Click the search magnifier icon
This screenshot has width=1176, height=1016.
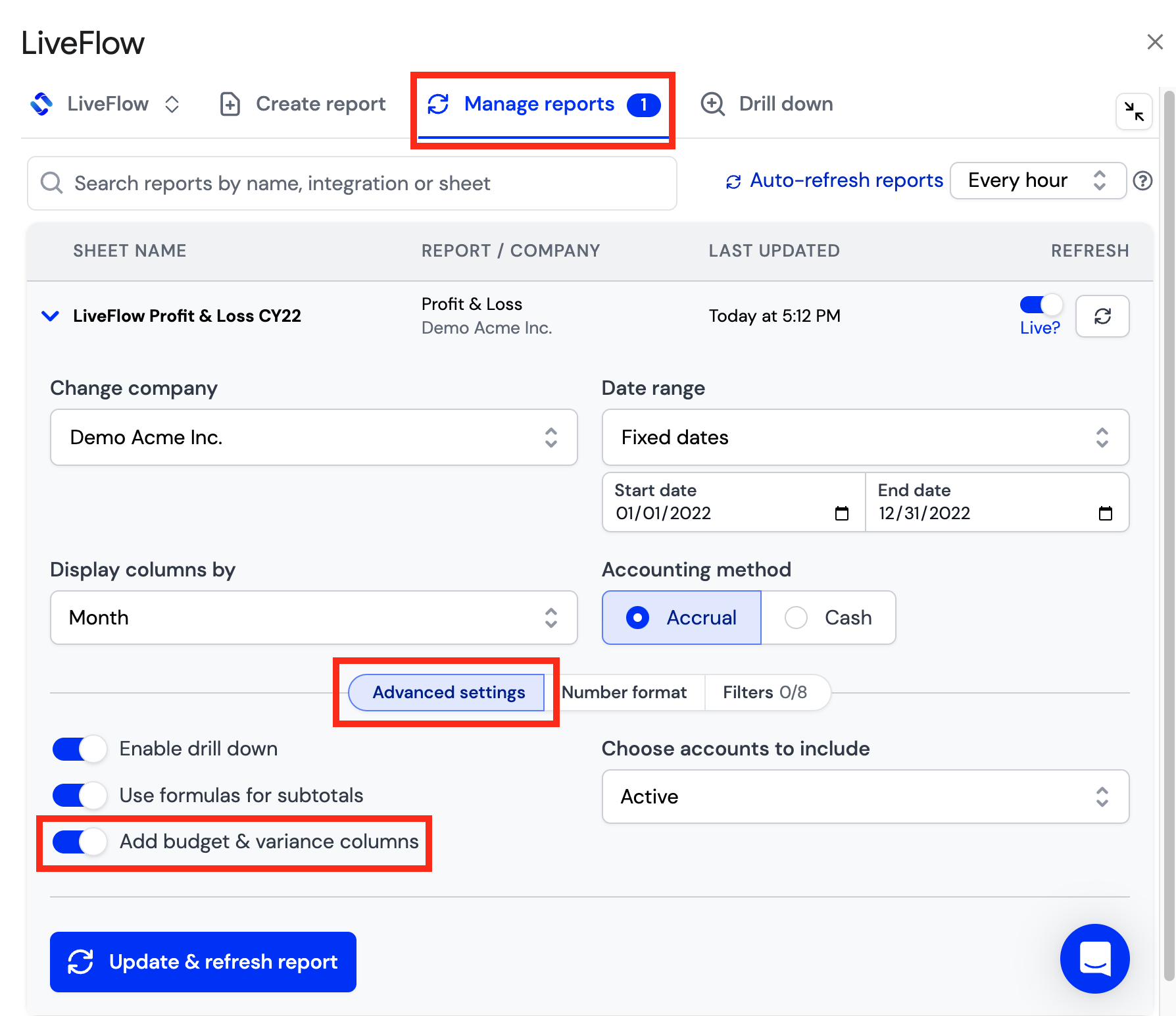[51, 183]
